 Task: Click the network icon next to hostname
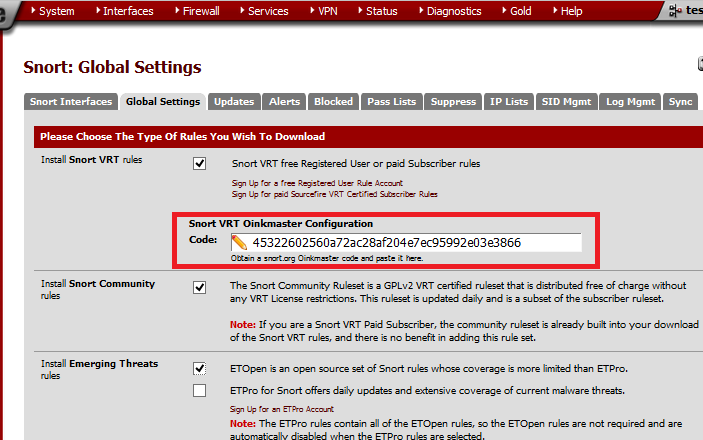pyautogui.click(x=675, y=11)
